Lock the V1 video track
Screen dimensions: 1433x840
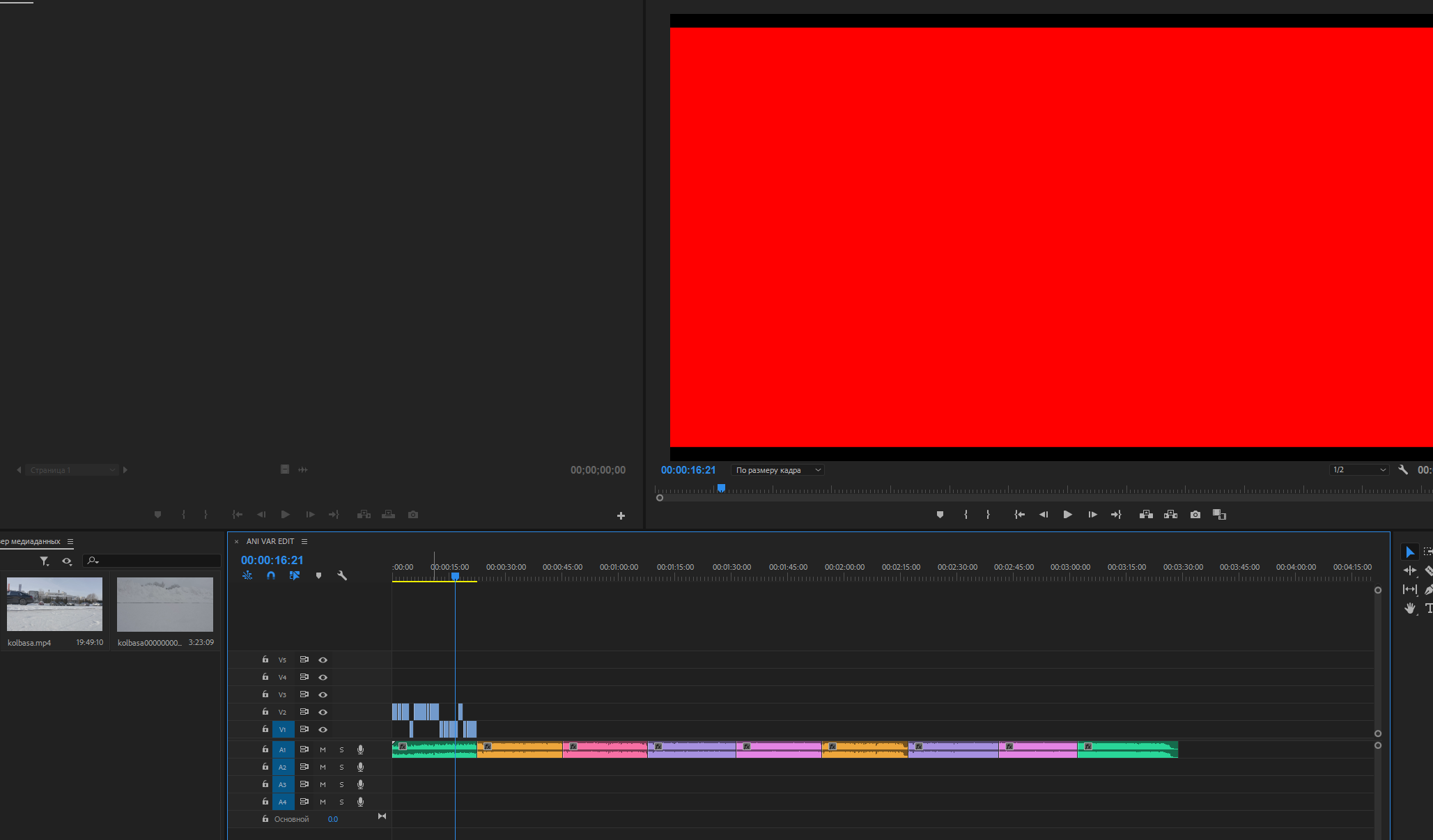point(265,729)
